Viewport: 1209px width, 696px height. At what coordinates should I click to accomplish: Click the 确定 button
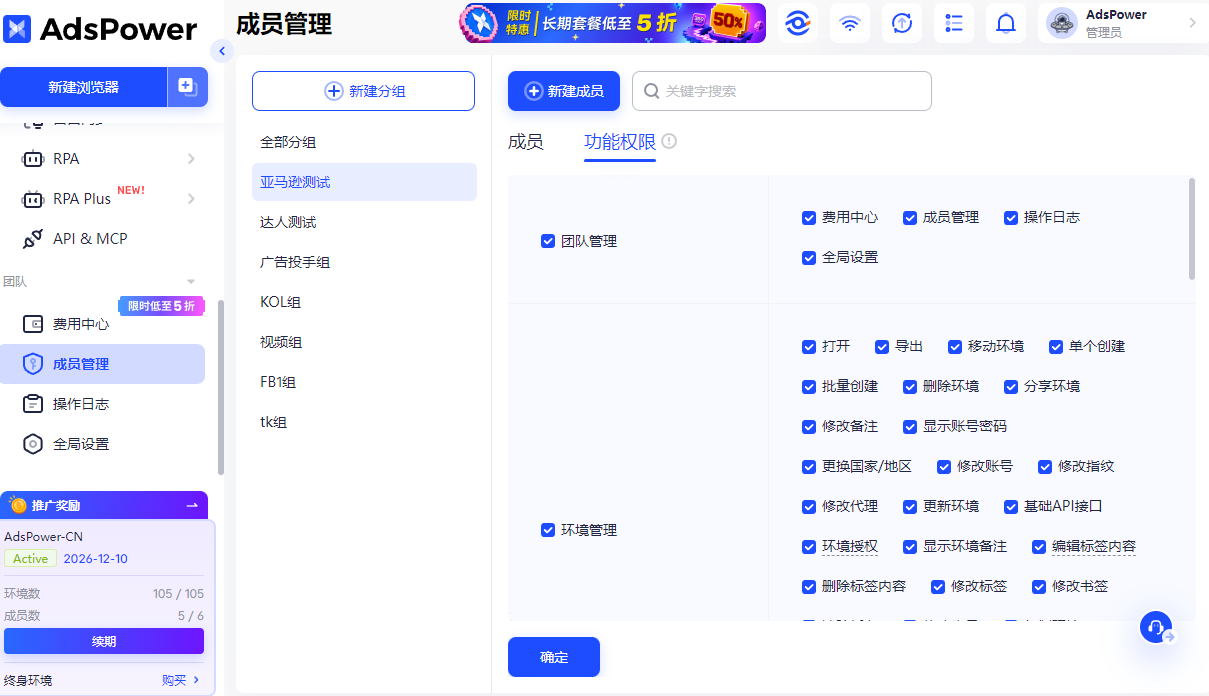[x=554, y=657]
